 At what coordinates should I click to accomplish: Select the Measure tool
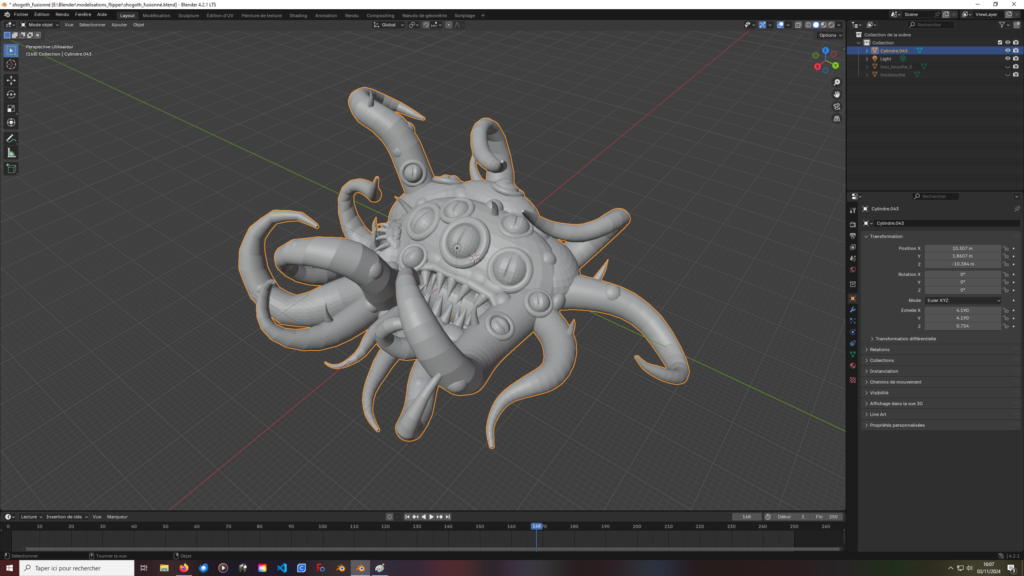[11, 153]
